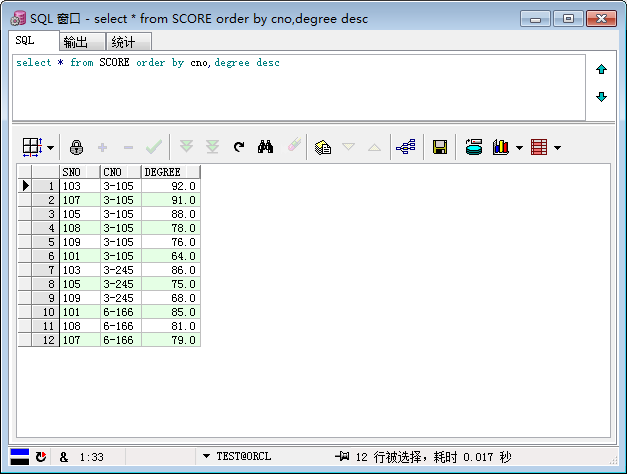Click SNO 107 in row 2
This screenshot has height=474, width=627.
pos(80,200)
